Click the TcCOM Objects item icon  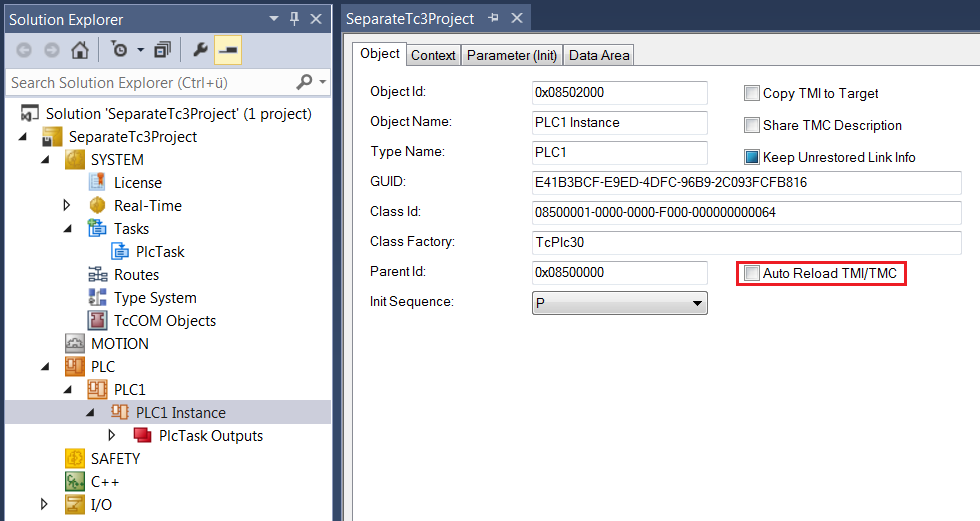click(x=98, y=320)
